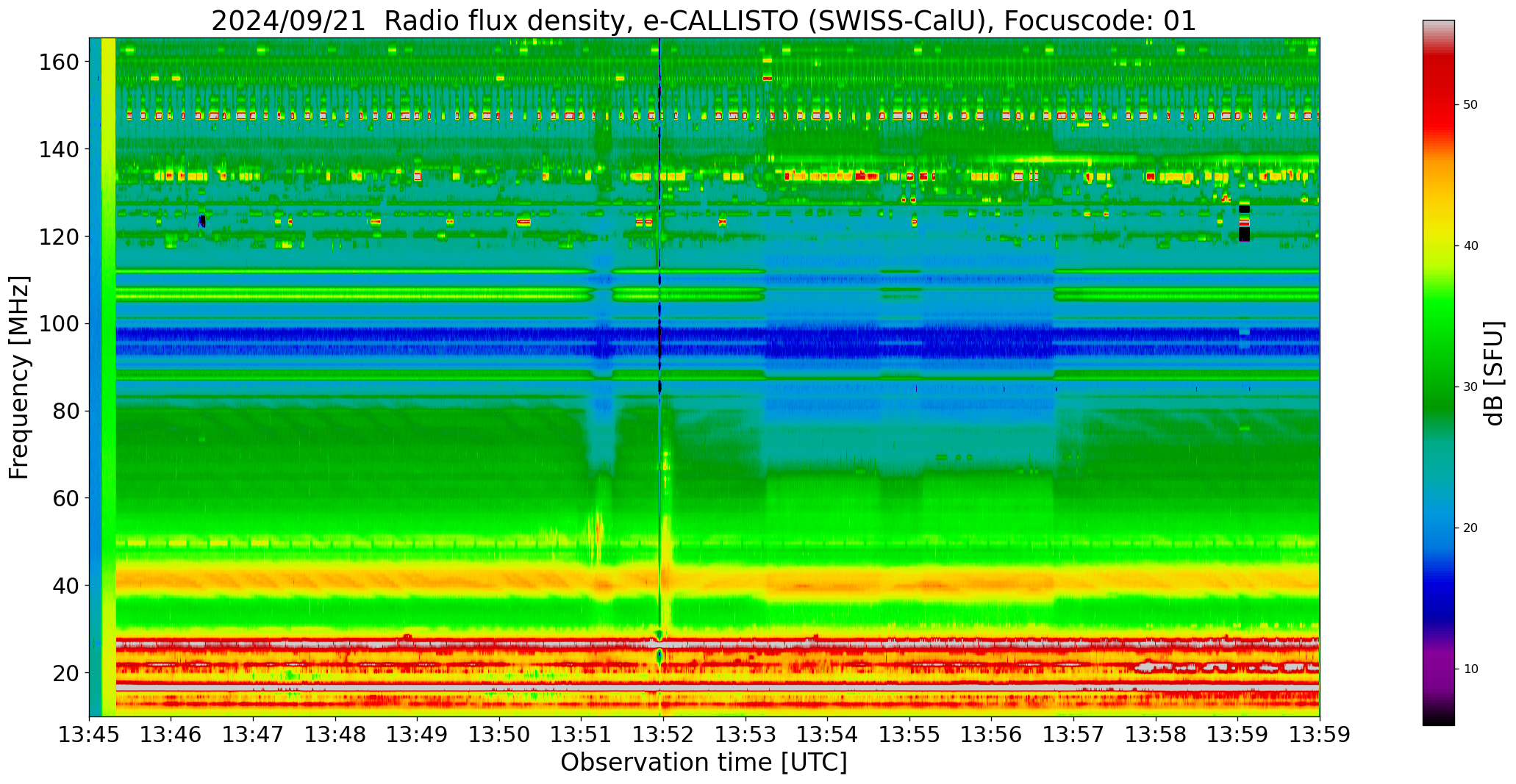Click the black data gap near 13:59 at 120 MHz
The image size is (1516, 784).
coord(1244,234)
